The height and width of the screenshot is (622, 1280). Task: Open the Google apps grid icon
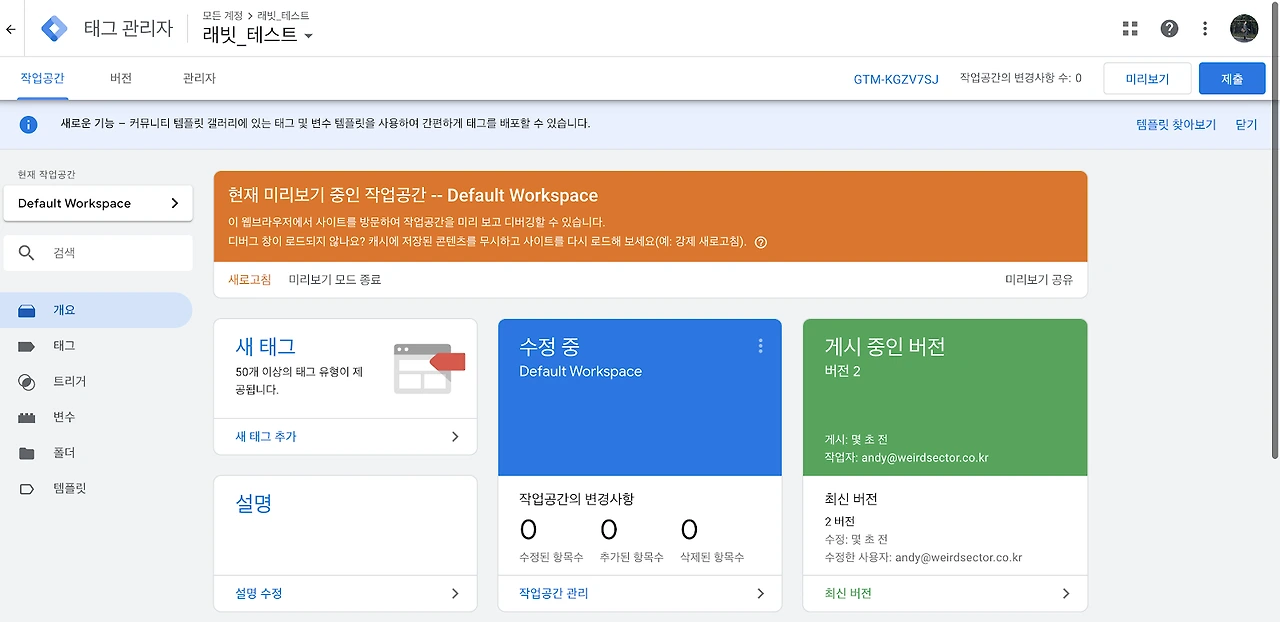pos(1130,29)
